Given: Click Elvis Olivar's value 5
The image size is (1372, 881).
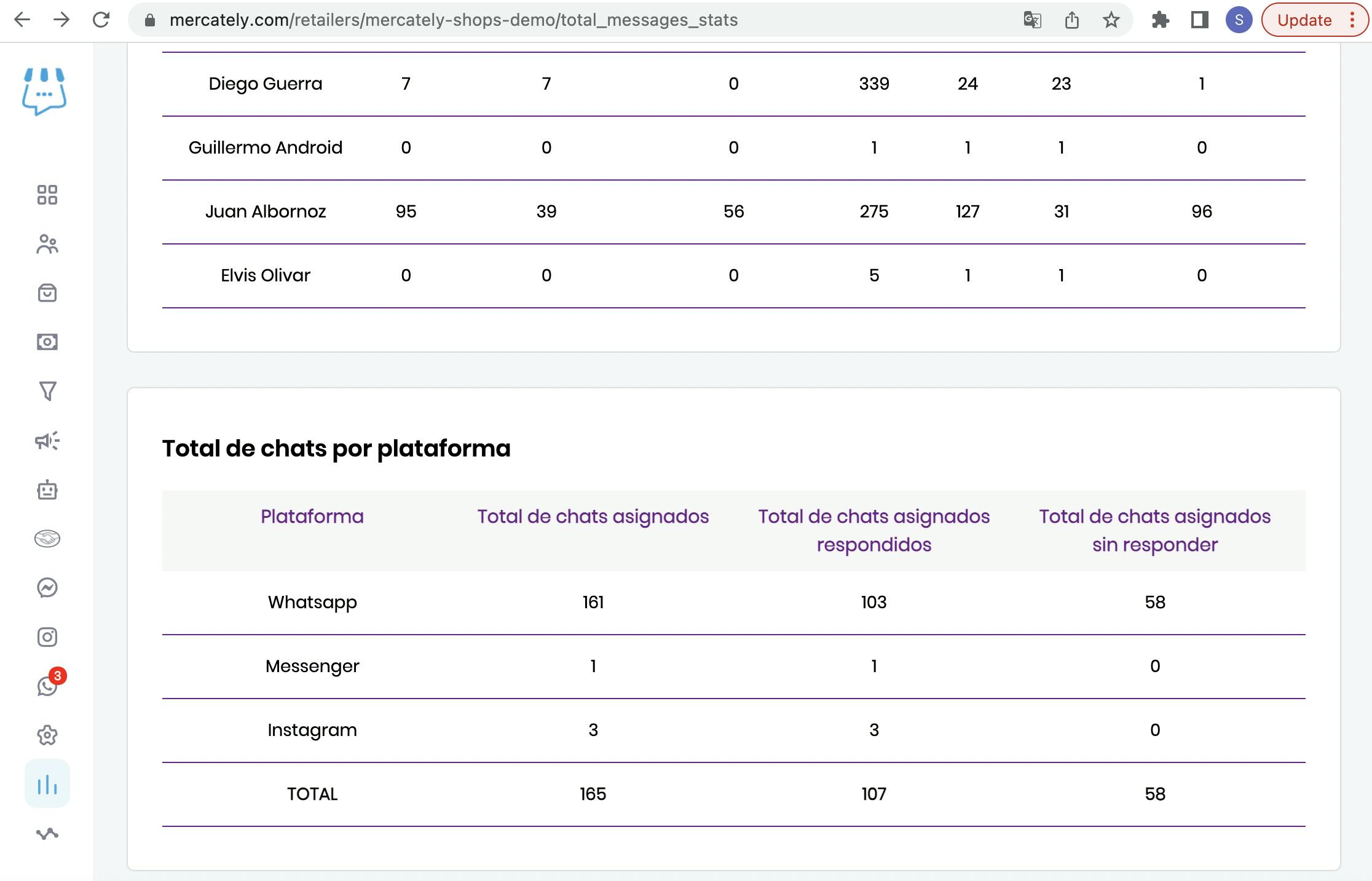Looking at the screenshot, I should coord(874,275).
